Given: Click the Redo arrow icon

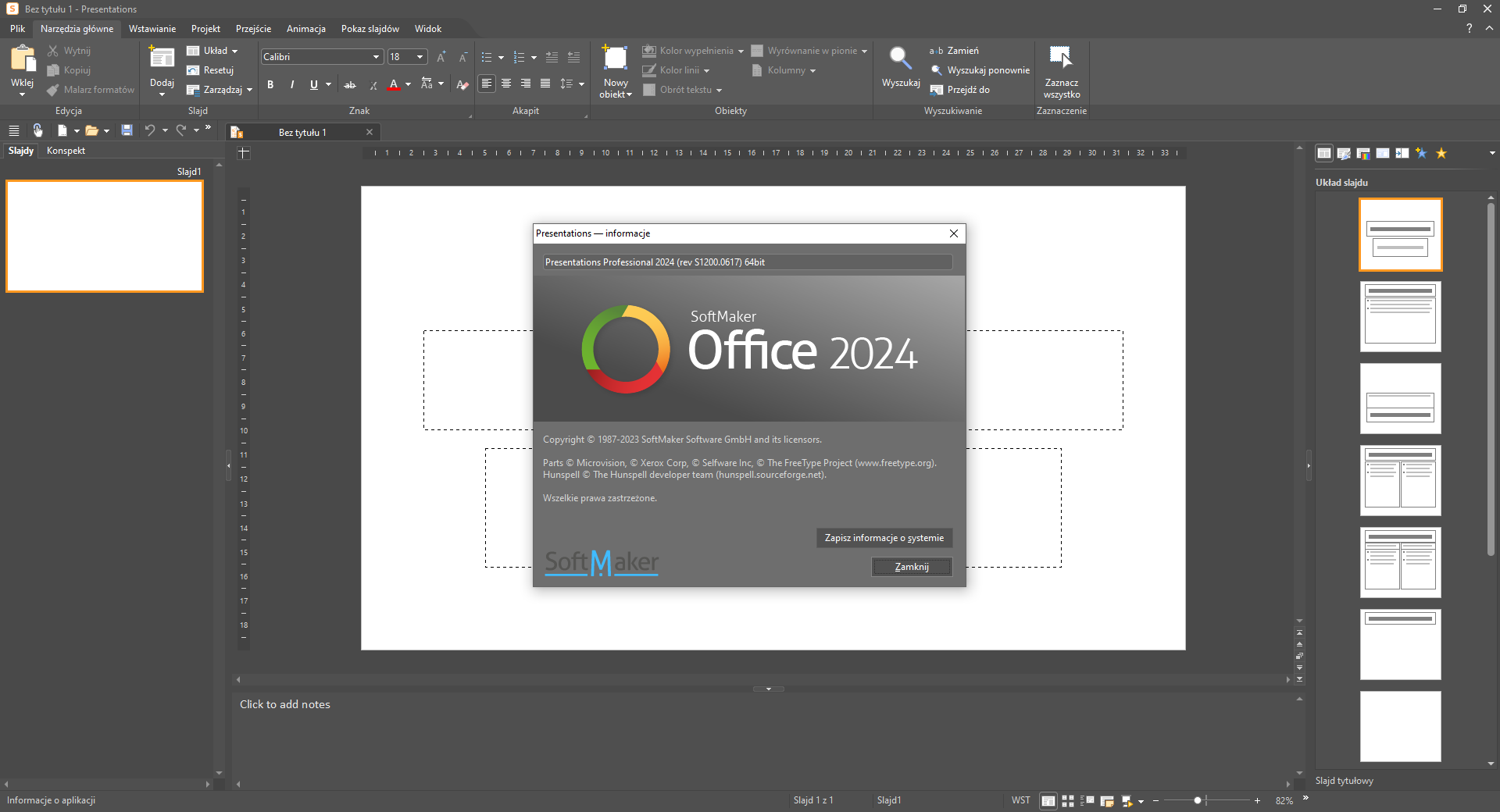Looking at the screenshot, I should point(181,130).
